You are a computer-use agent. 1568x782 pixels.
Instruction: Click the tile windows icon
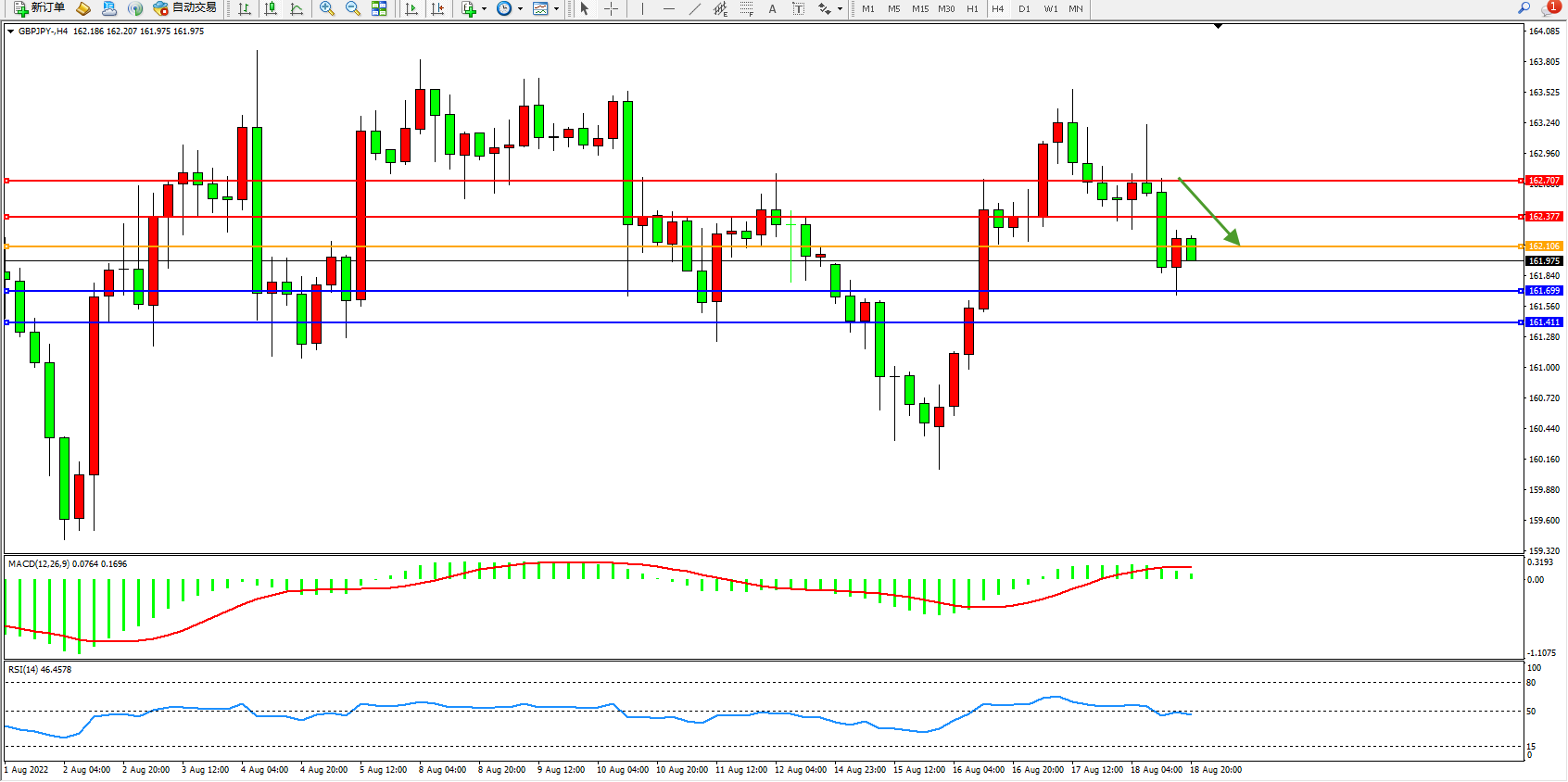pyautogui.click(x=379, y=8)
